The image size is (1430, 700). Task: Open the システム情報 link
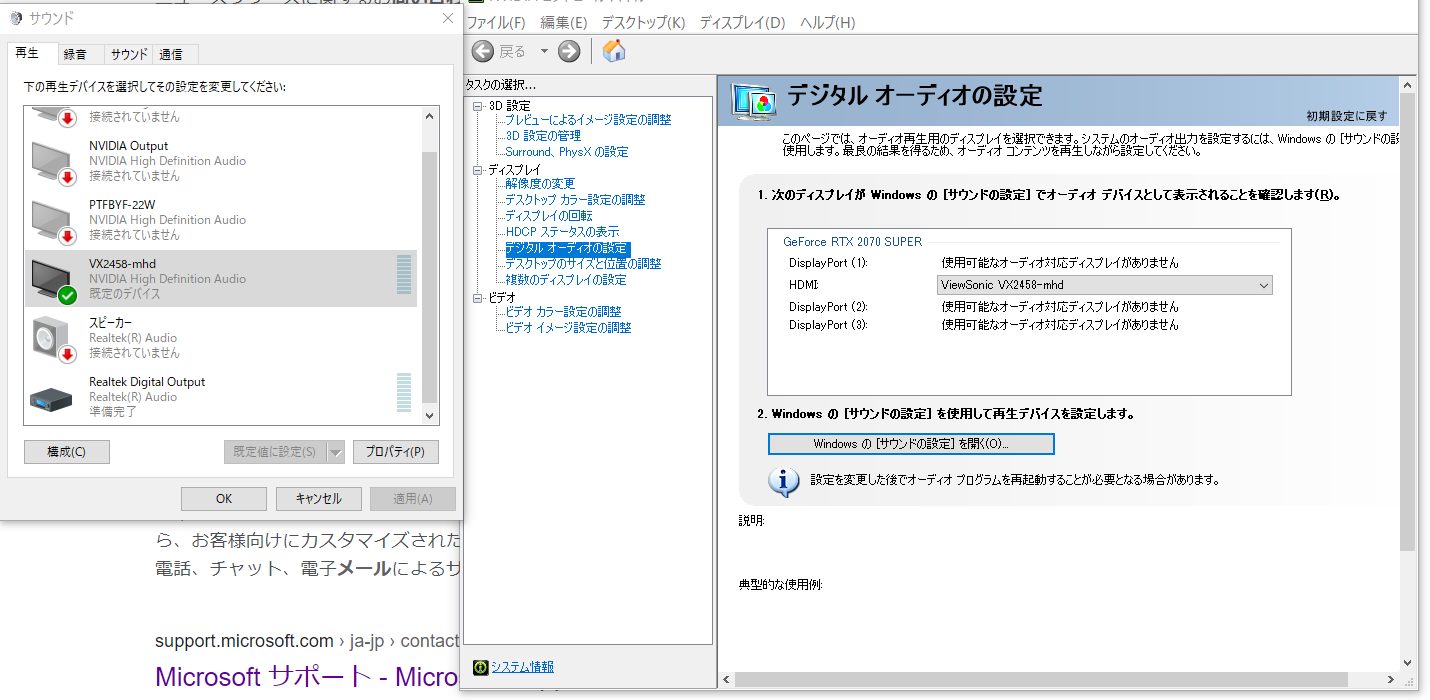(x=522, y=667)
